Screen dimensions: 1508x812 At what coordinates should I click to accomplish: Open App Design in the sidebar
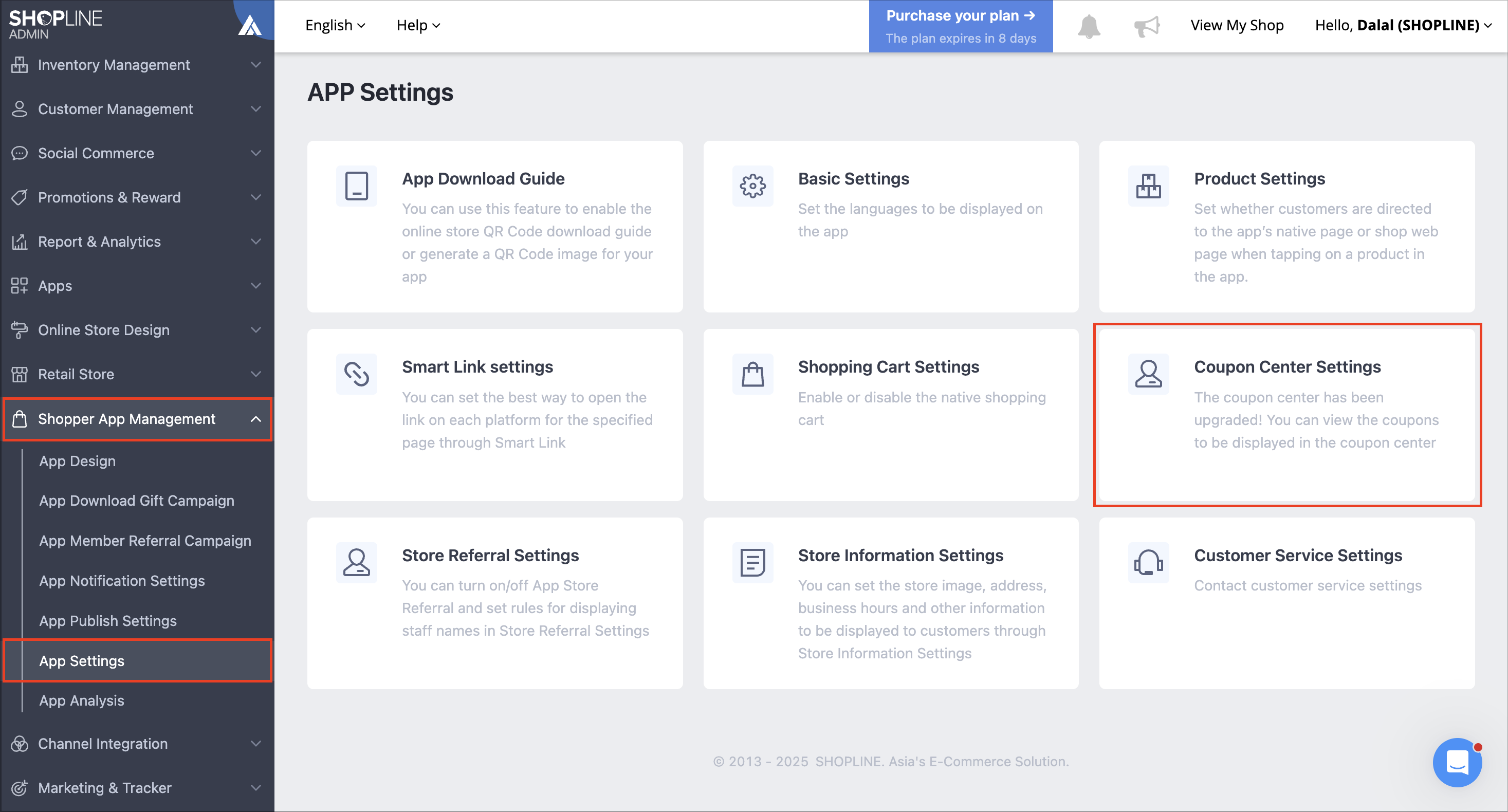(77, 462)
